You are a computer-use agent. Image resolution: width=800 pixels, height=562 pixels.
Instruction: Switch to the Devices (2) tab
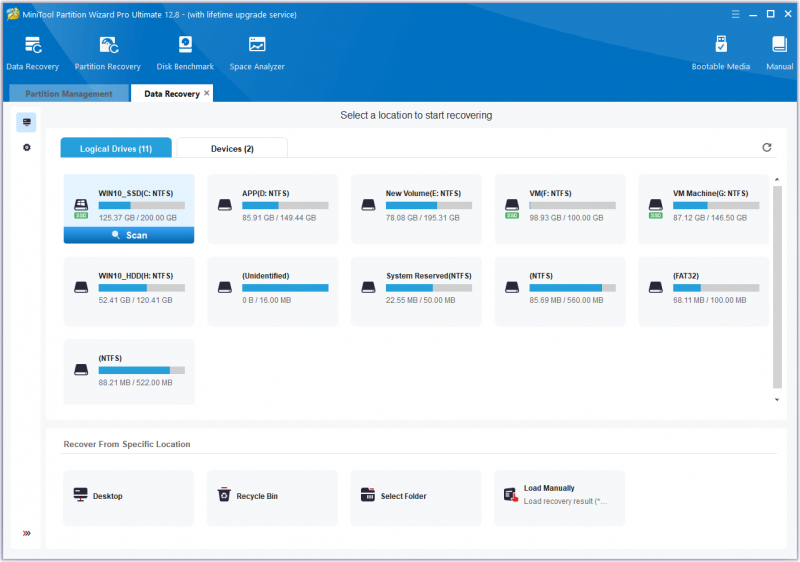click(x=232, y=148)
